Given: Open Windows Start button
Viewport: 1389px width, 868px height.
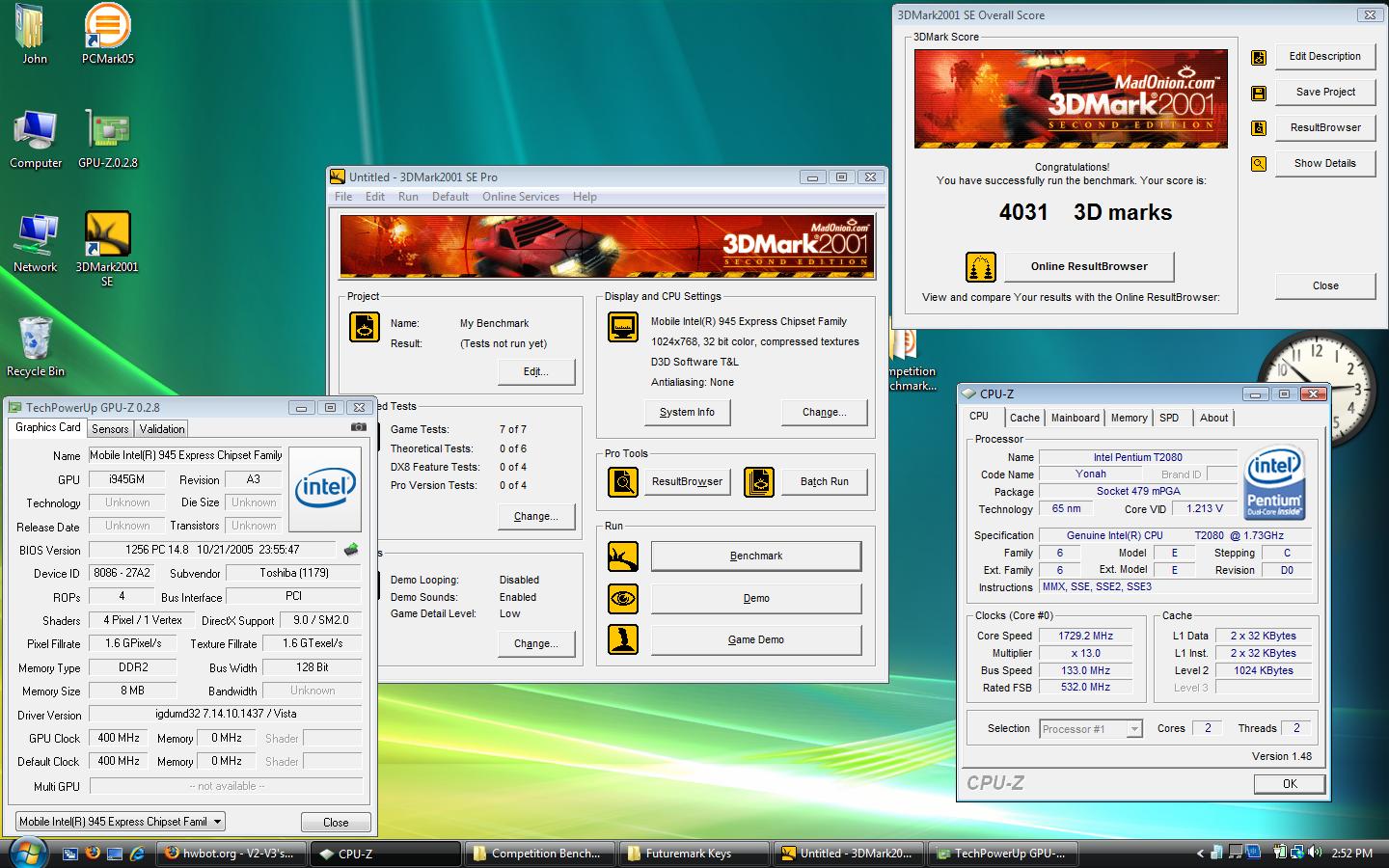Looking at the screenshot, I should (x=27, y=853).
